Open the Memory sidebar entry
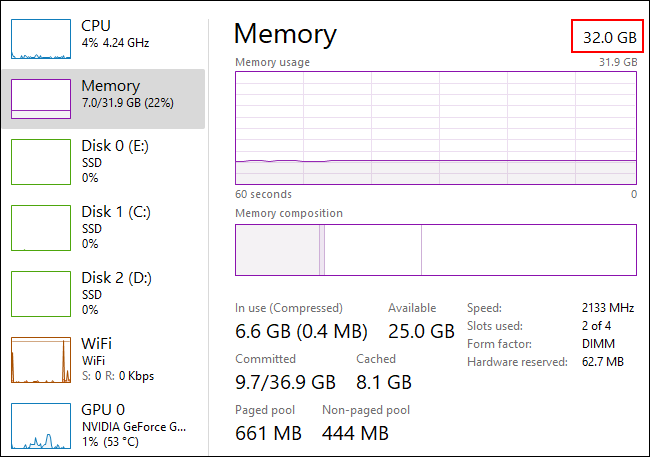The image size is (650, 457). 103,99
